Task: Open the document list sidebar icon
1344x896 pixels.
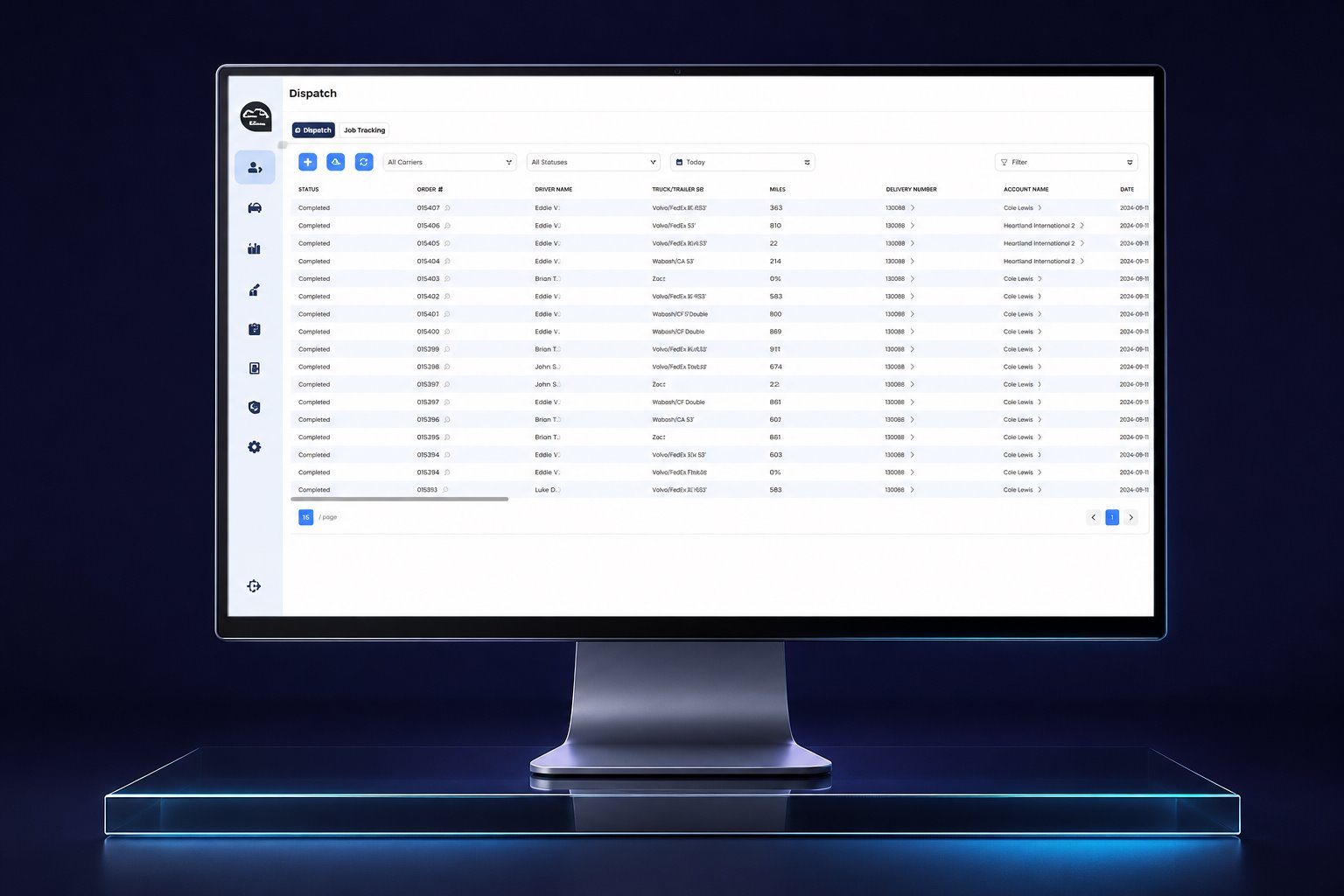Action: tap(255, 368)
